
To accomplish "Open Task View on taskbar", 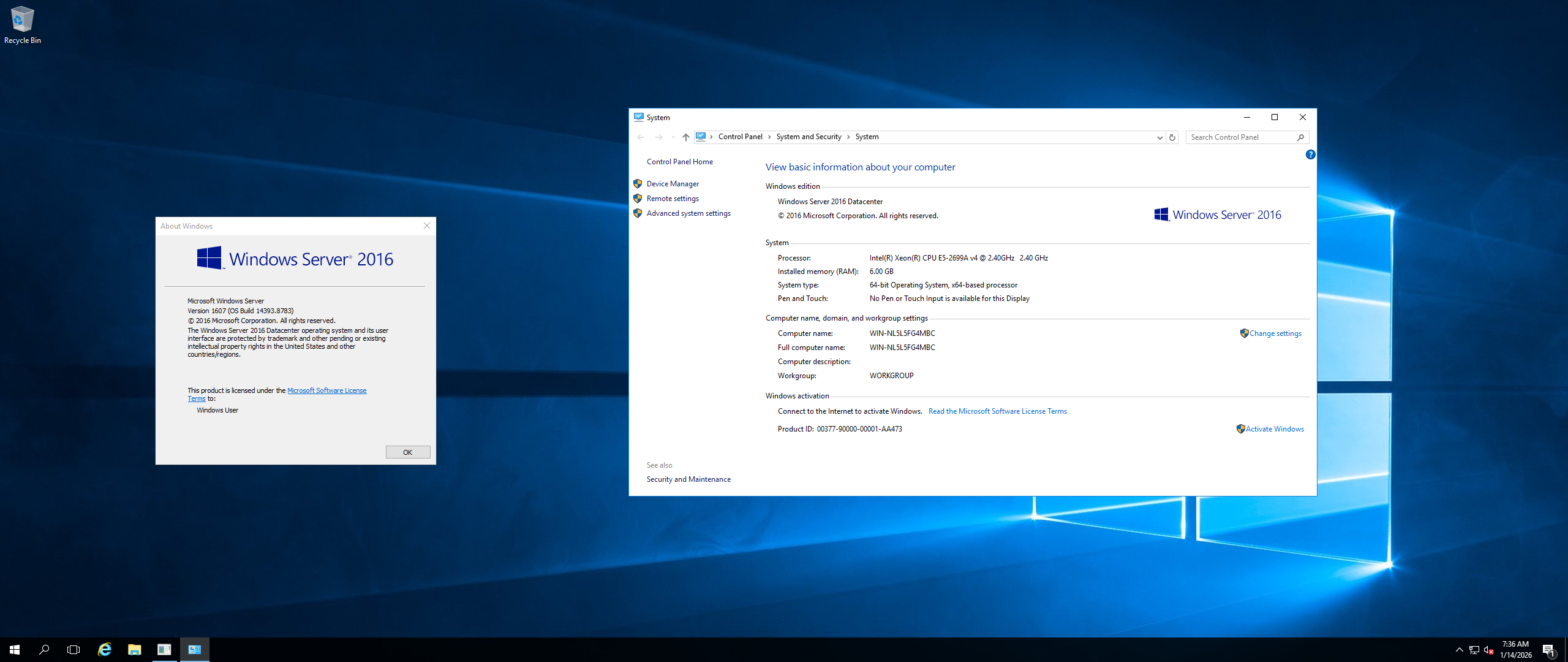I will (73, 650).
